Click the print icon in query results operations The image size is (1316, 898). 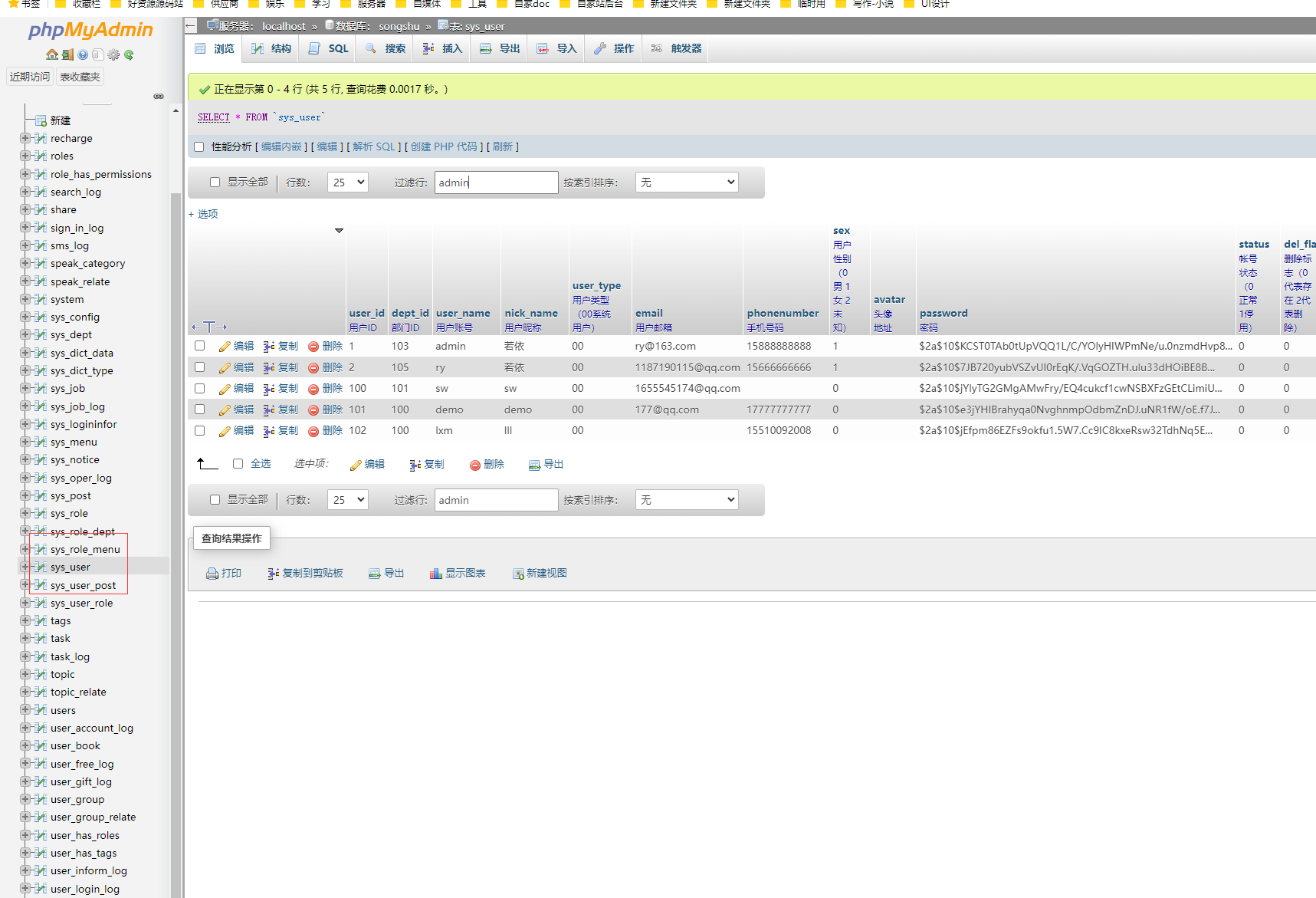[x=212, y=574]
